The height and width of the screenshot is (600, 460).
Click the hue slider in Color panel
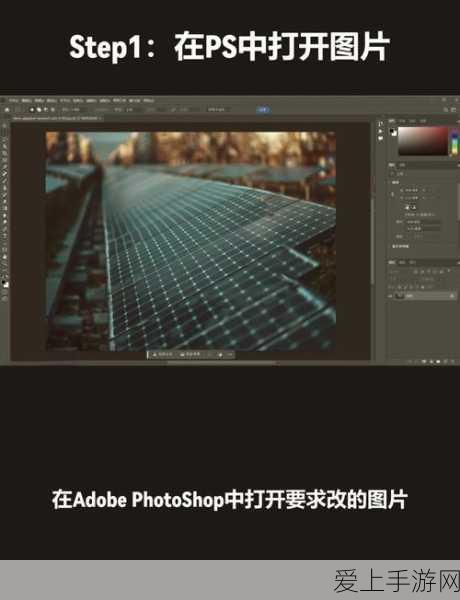point(455,142)
